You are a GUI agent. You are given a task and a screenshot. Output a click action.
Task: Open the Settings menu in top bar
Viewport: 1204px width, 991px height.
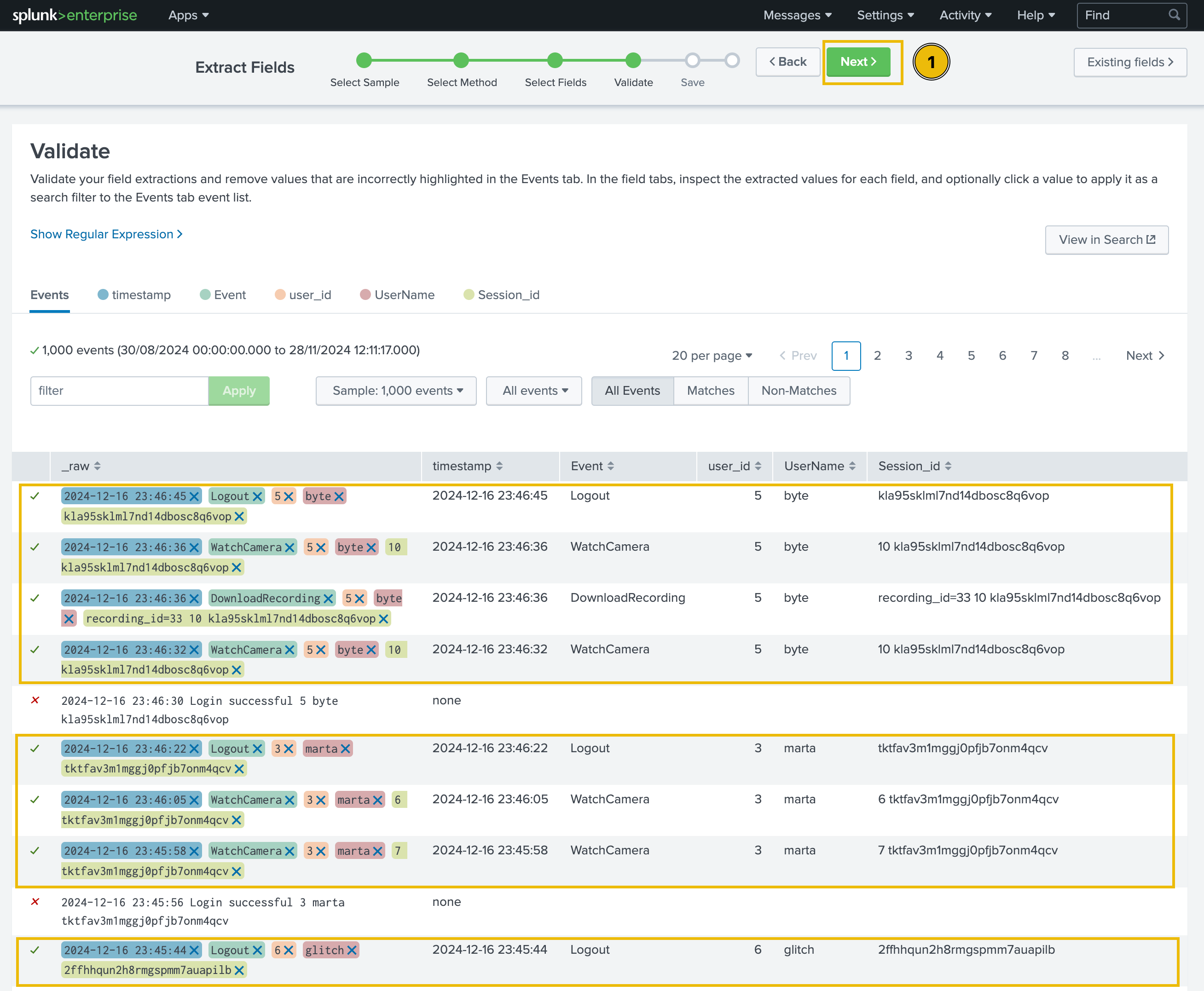click(885, 16)
